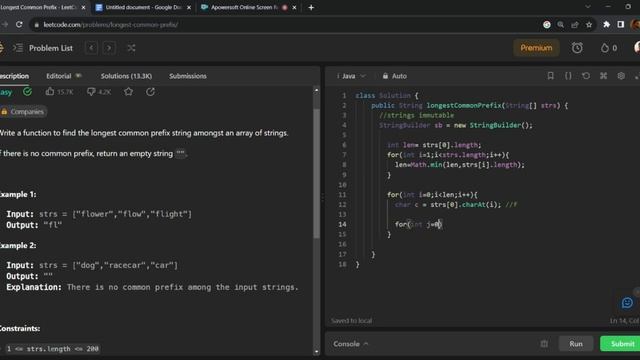Switch to the Description tab
Screen dimensions: 640x360
pos(14,76)
